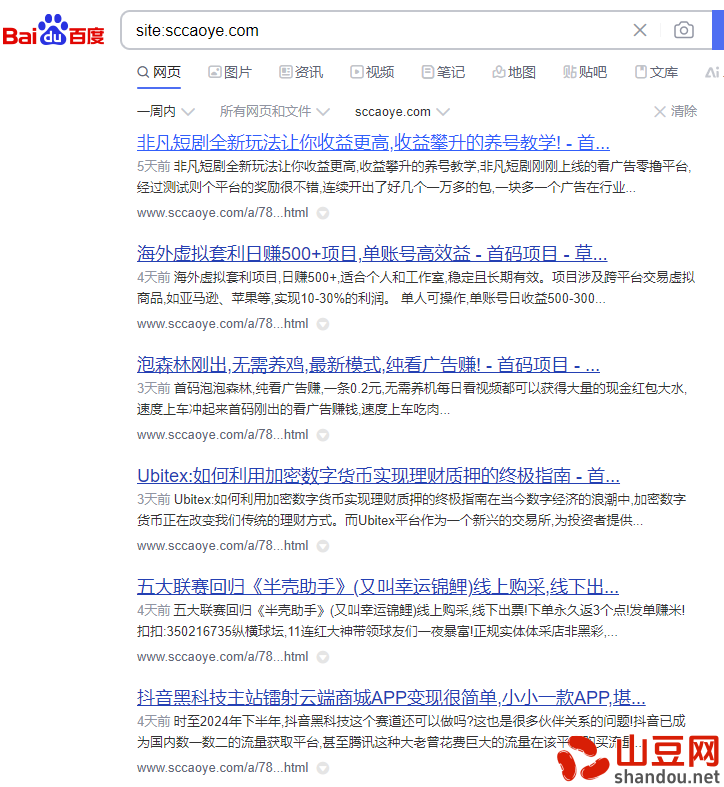Viewport: 724px width, 787px height.
Task: Open the 文库 tab
Action: click(x=656, y=72)
